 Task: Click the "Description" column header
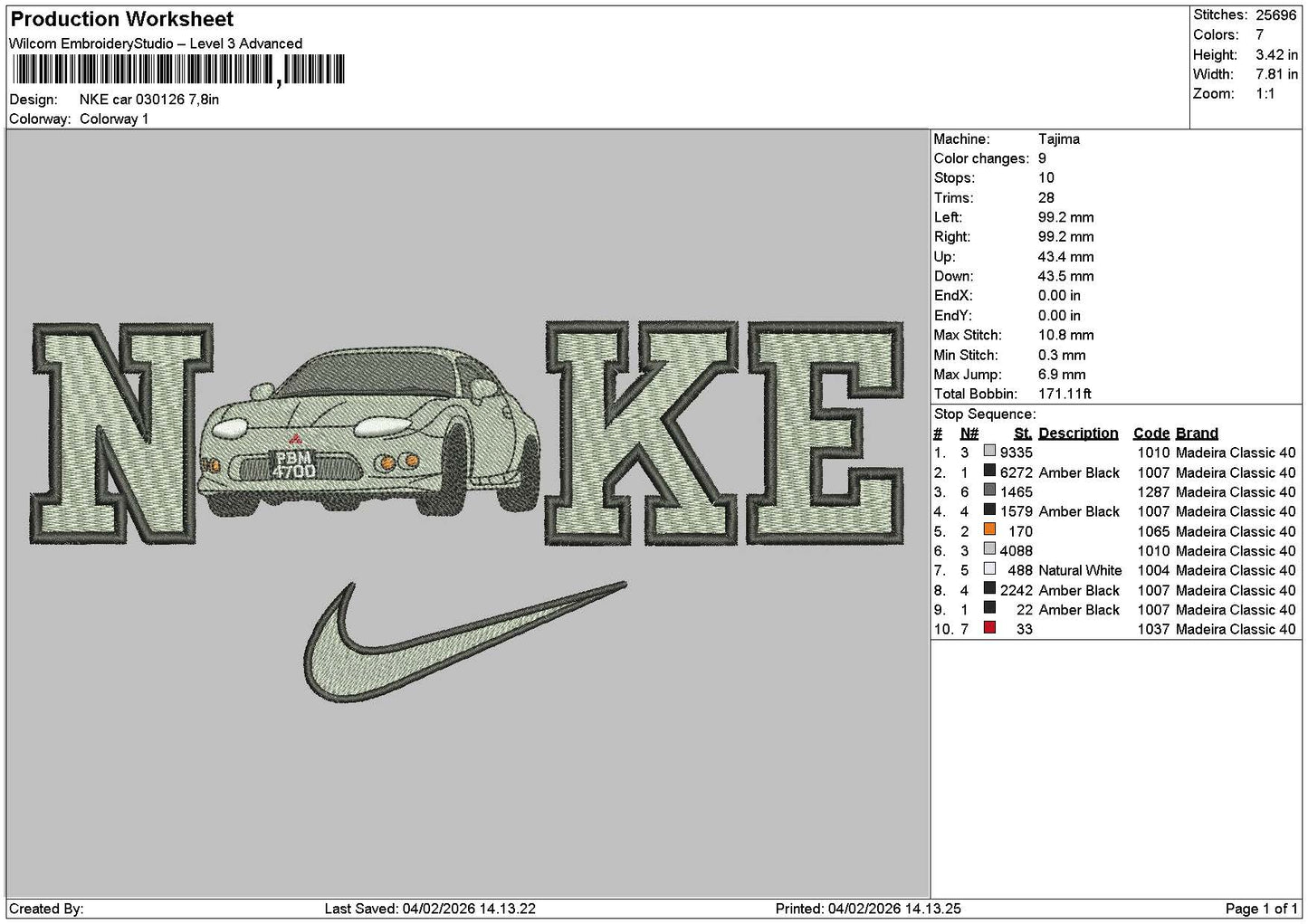[x=1078, y=433]
